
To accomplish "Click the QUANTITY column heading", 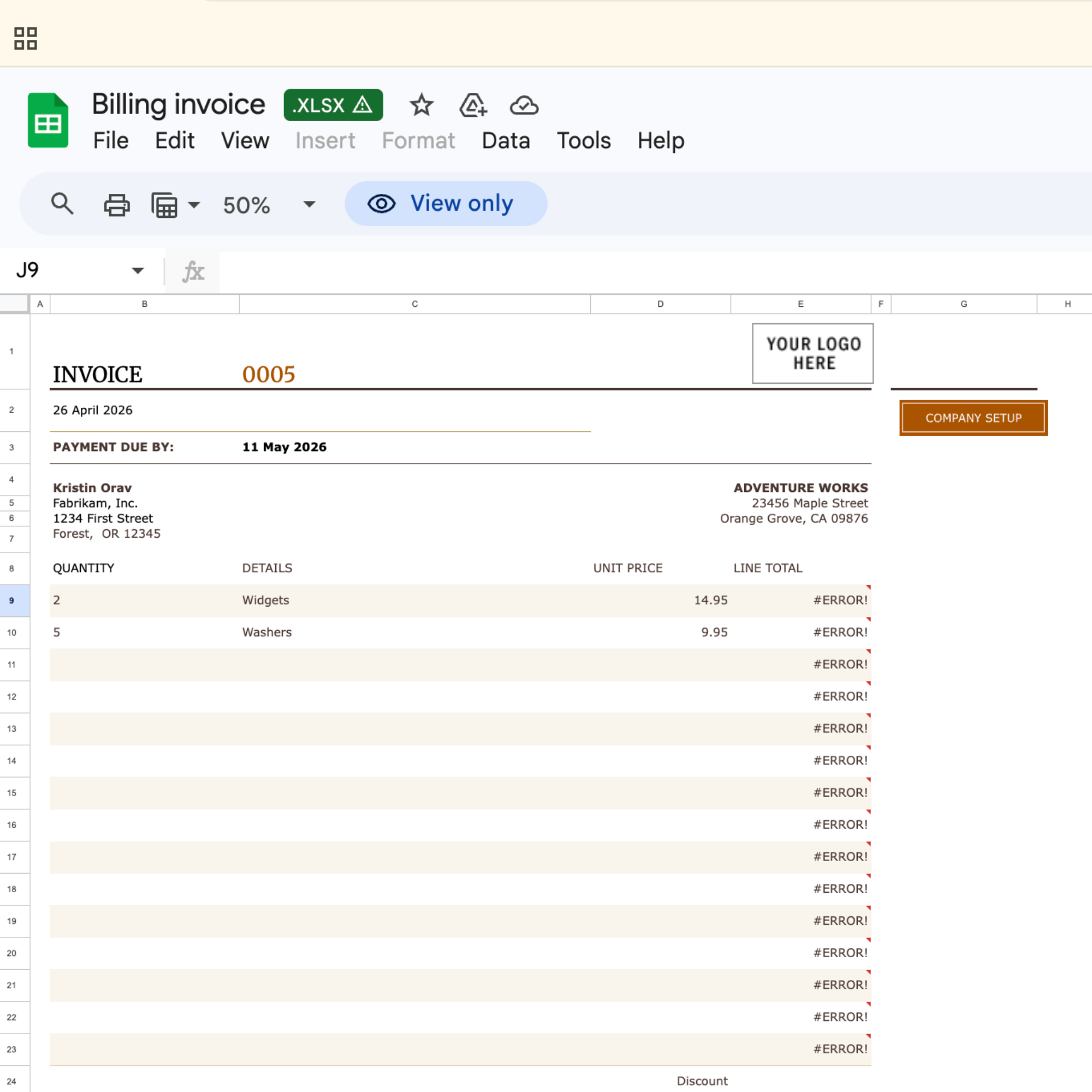I will click(84, 568).
